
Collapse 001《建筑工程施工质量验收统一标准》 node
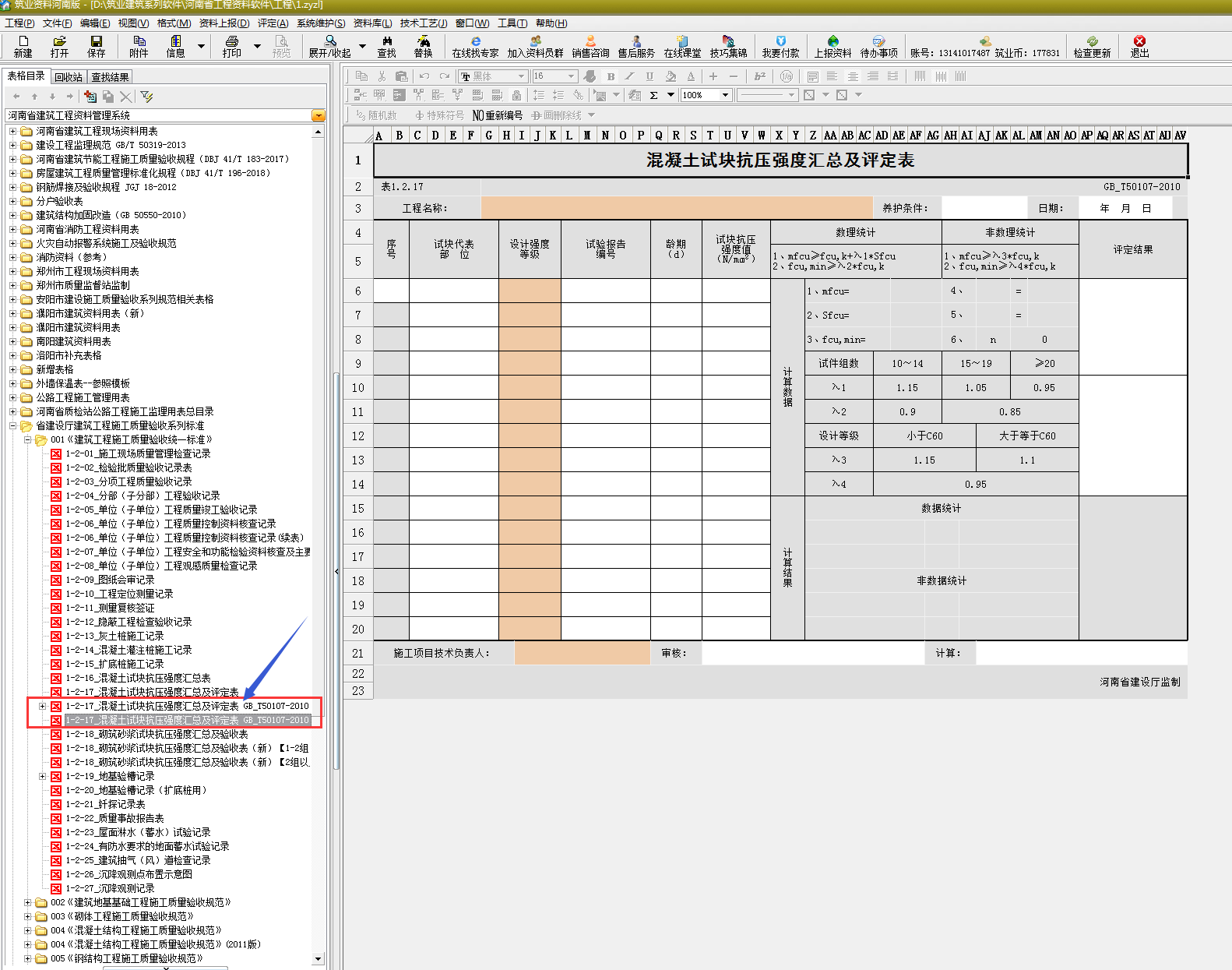coord(27,439)
